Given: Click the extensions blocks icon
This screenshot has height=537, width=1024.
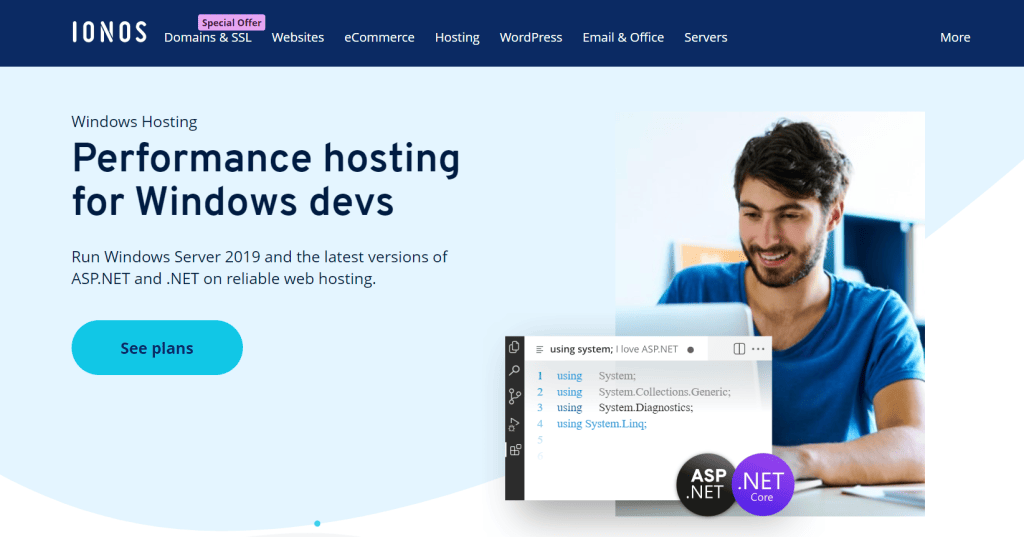Looking at the screenshot, I should click(x=515, y=449).
